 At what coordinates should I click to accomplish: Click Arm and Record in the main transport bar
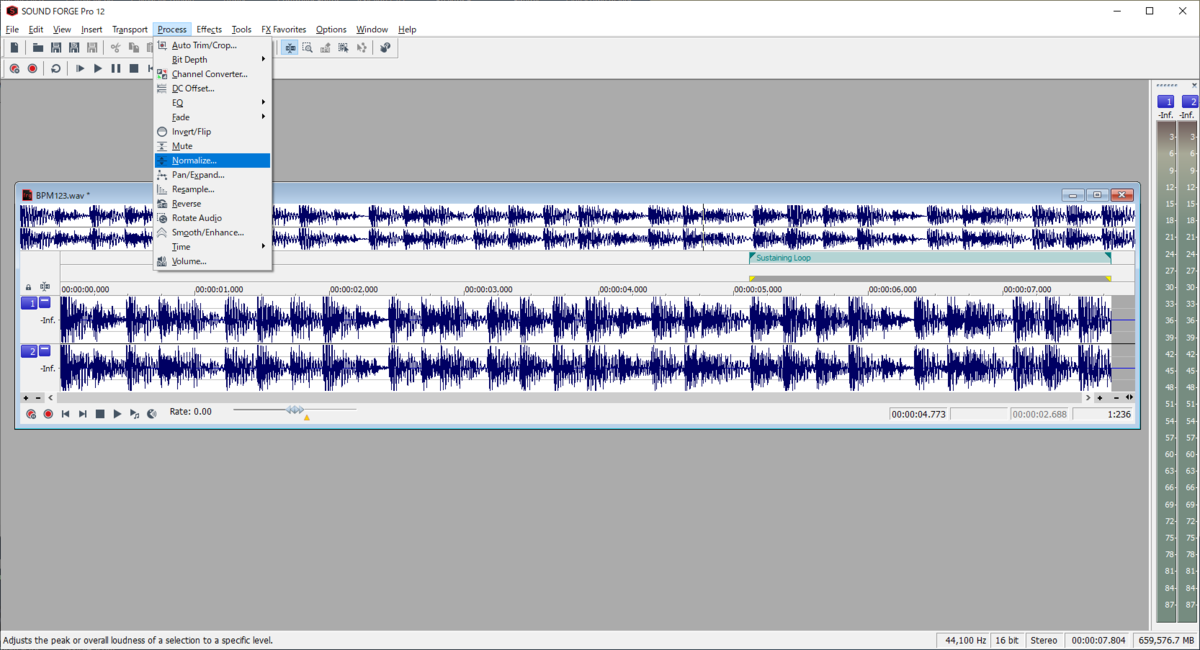point(14,68)
